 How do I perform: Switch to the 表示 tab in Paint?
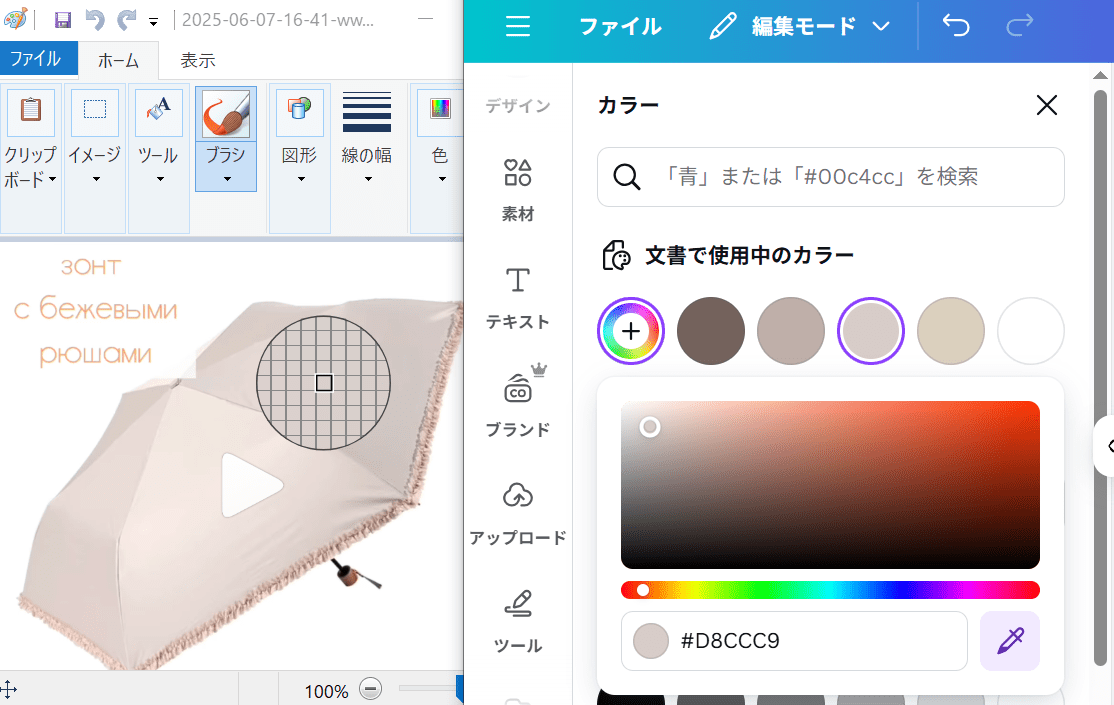click(x=197, y=60)
